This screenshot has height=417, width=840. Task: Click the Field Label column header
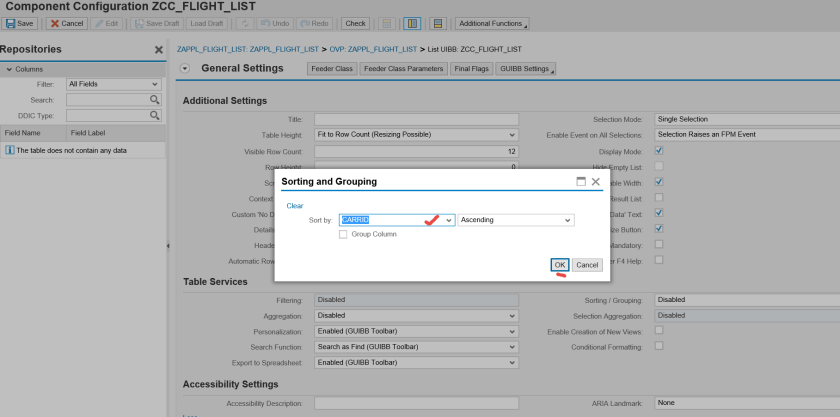(x=116, y=133)
